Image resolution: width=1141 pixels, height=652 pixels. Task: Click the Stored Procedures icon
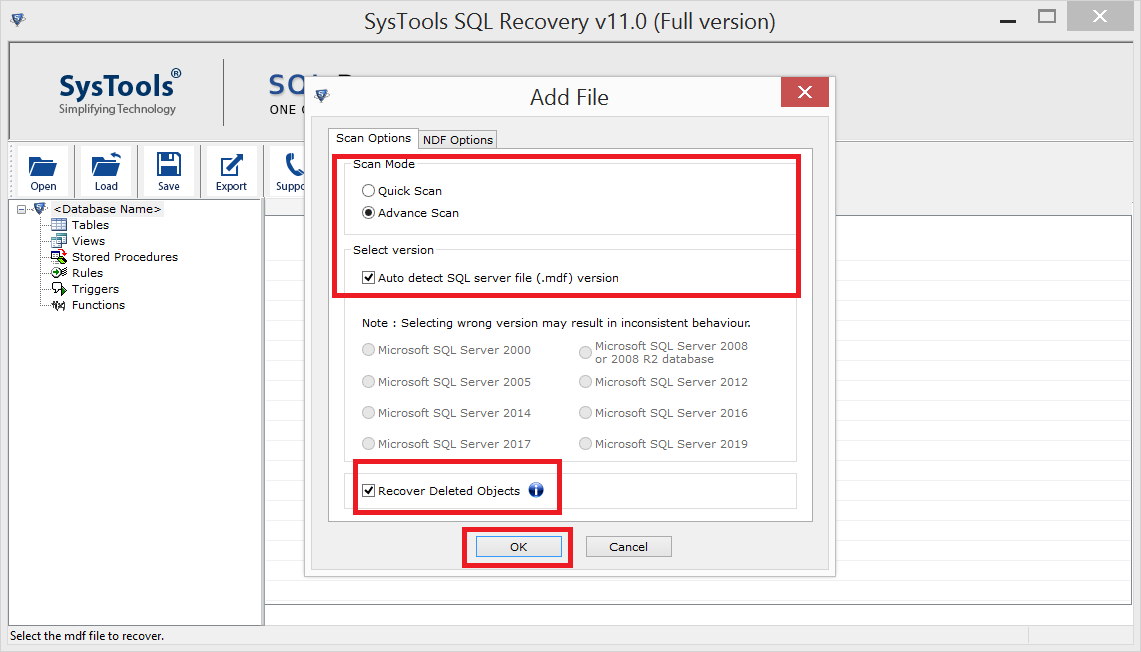(58, 256)
